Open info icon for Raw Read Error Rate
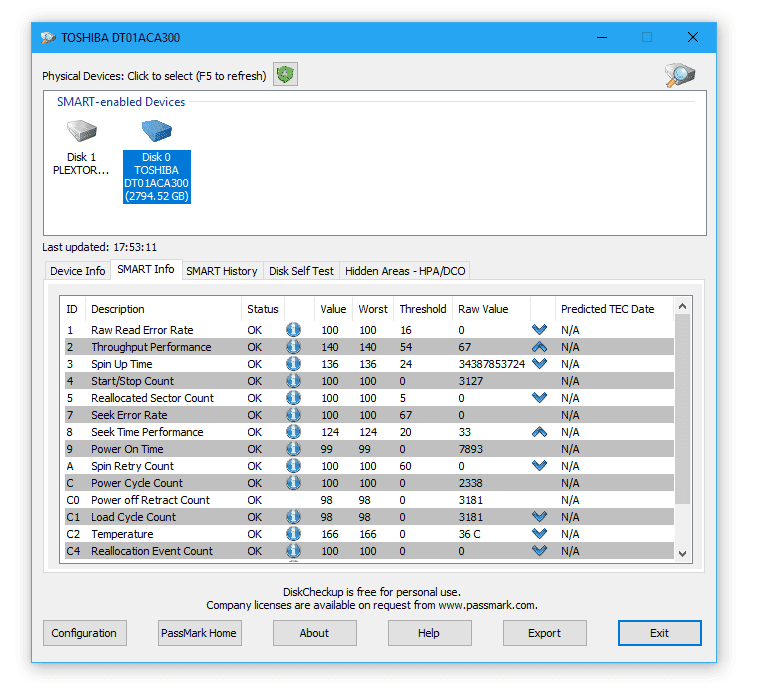 293,330
